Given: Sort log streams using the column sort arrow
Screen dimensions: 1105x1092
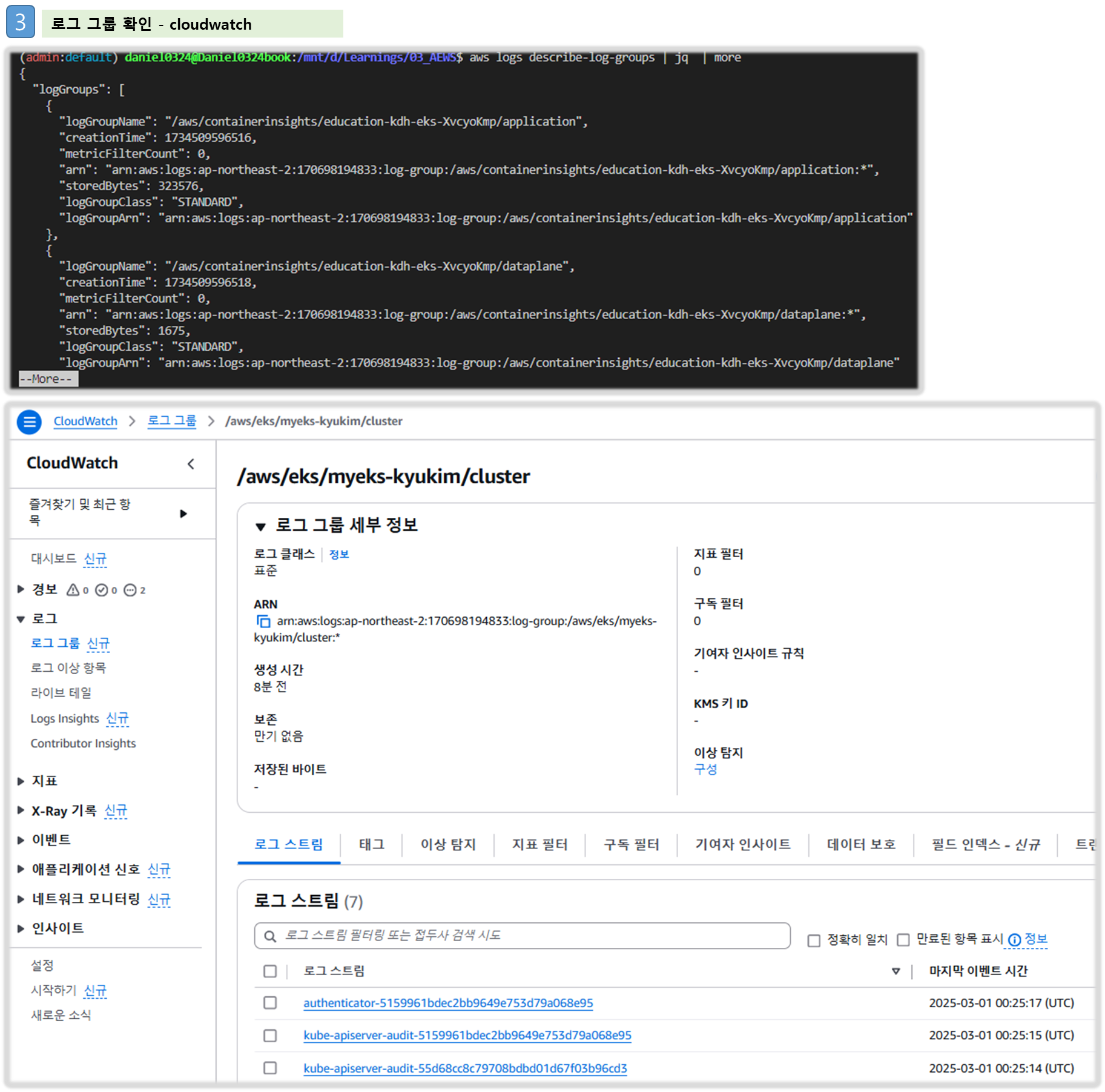Looking at the screenshot, I should (x=896, y=971).
